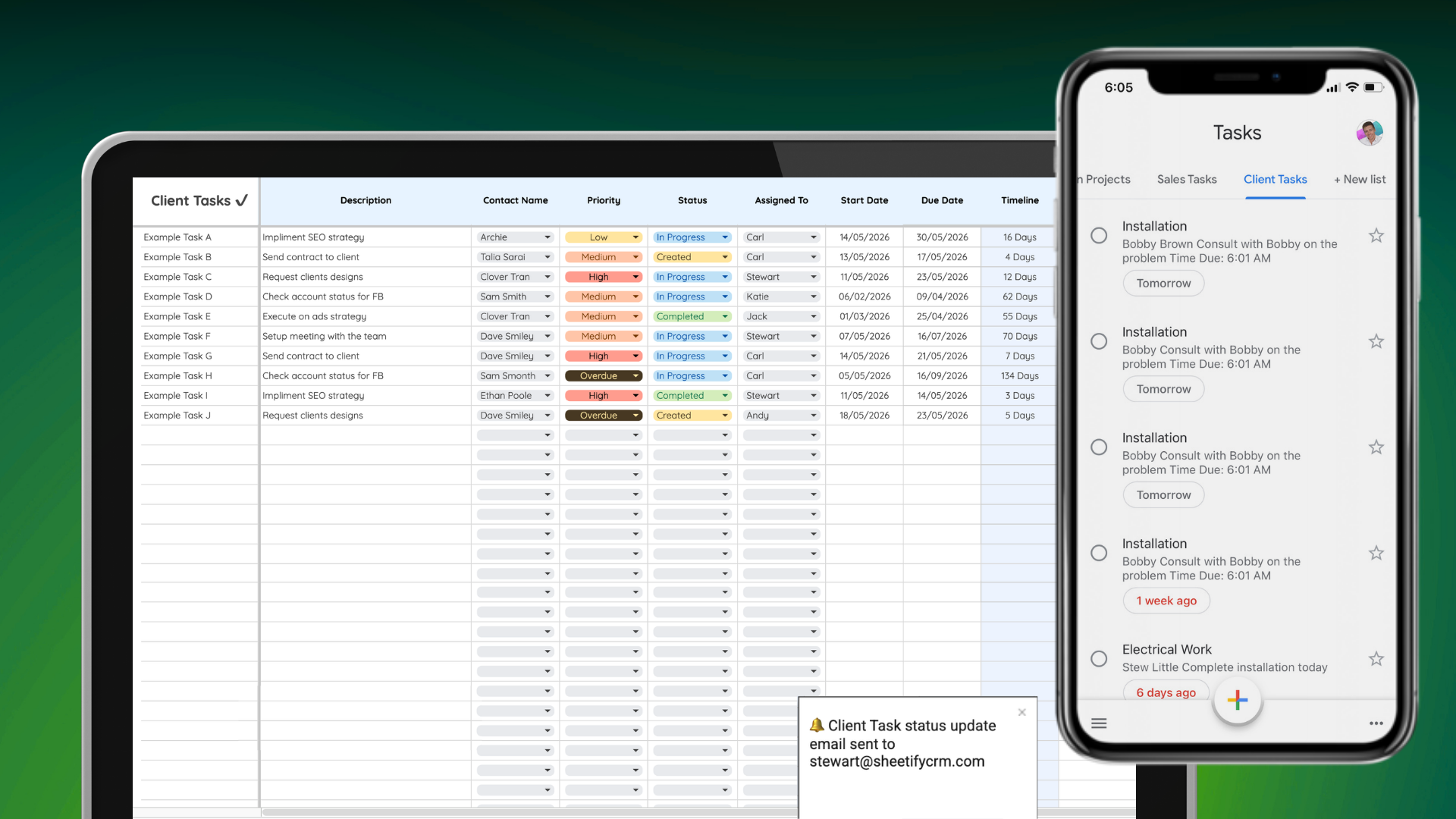The image size is (1456, 819).
Task: Click the Tomorrow chip on Bobby Brown task
Action: pos(1163,284)
